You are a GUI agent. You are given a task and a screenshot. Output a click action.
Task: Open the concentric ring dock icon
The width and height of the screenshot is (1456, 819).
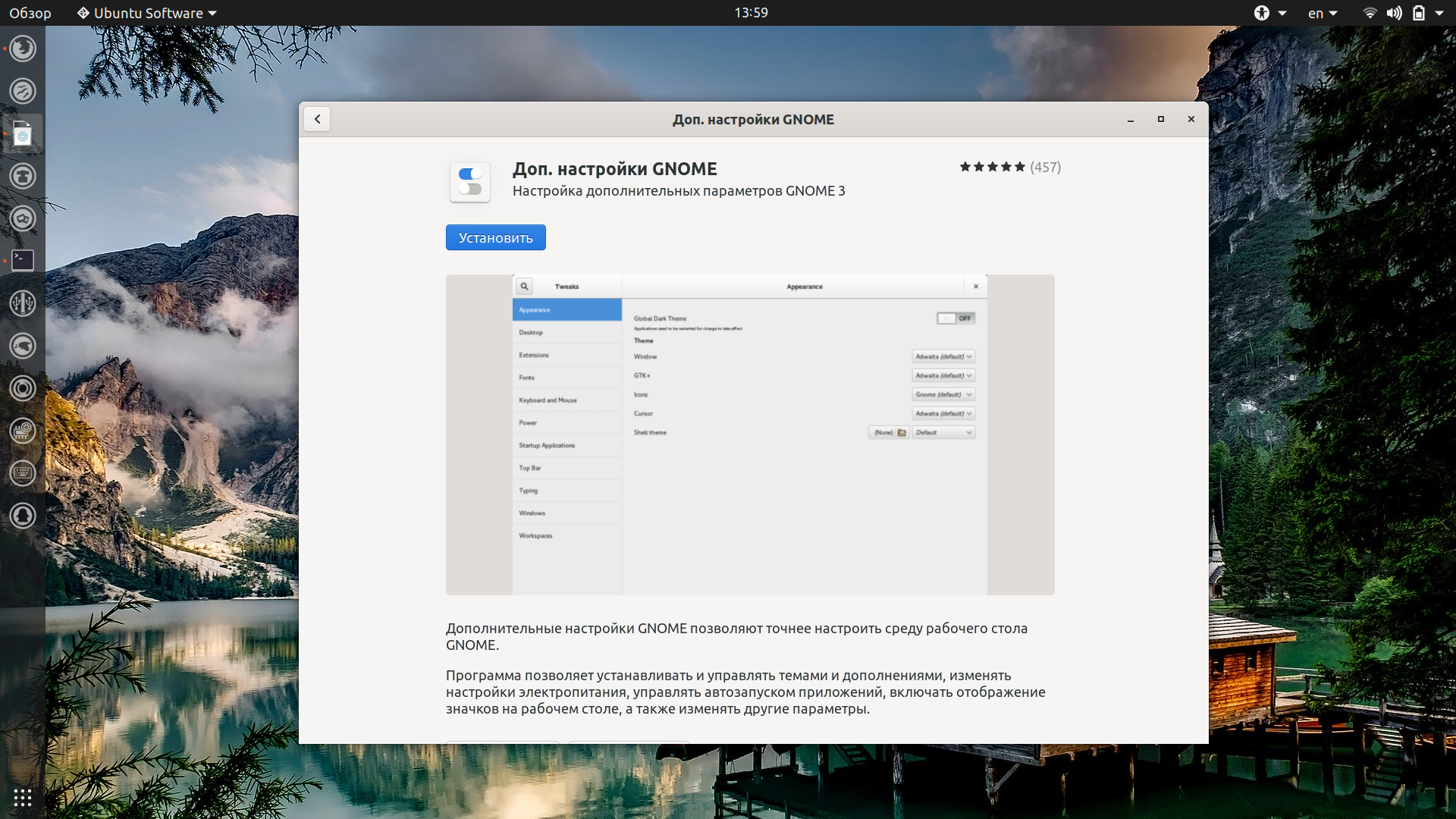[x=23, y=388]
